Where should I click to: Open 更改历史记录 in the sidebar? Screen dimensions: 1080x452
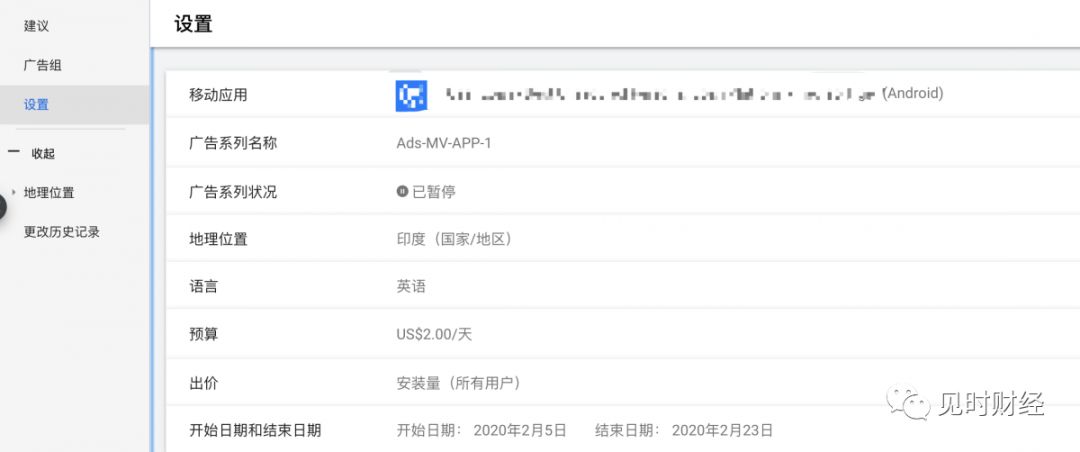[x=62, y=232]
